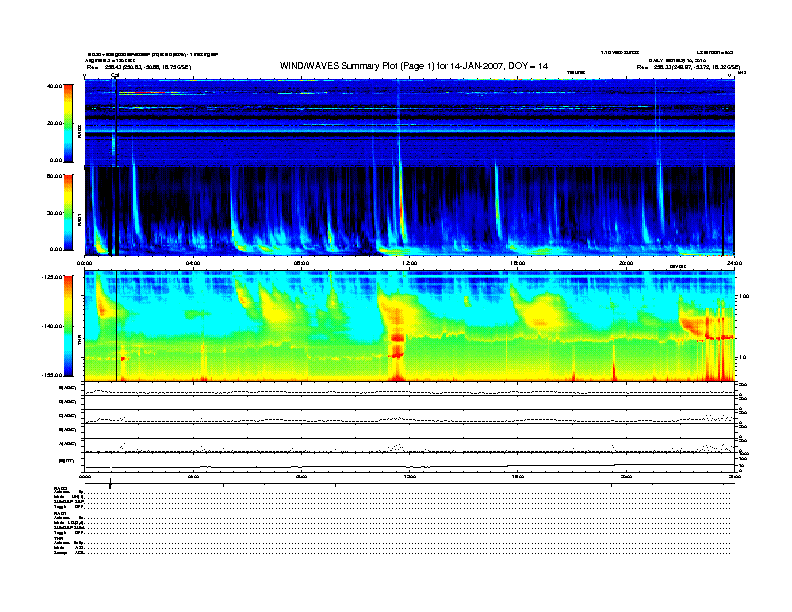This screenshot has height=612, width=792.
Task: Click the 30.00 label on RAD1 color scale
Action: click(54, 213)
